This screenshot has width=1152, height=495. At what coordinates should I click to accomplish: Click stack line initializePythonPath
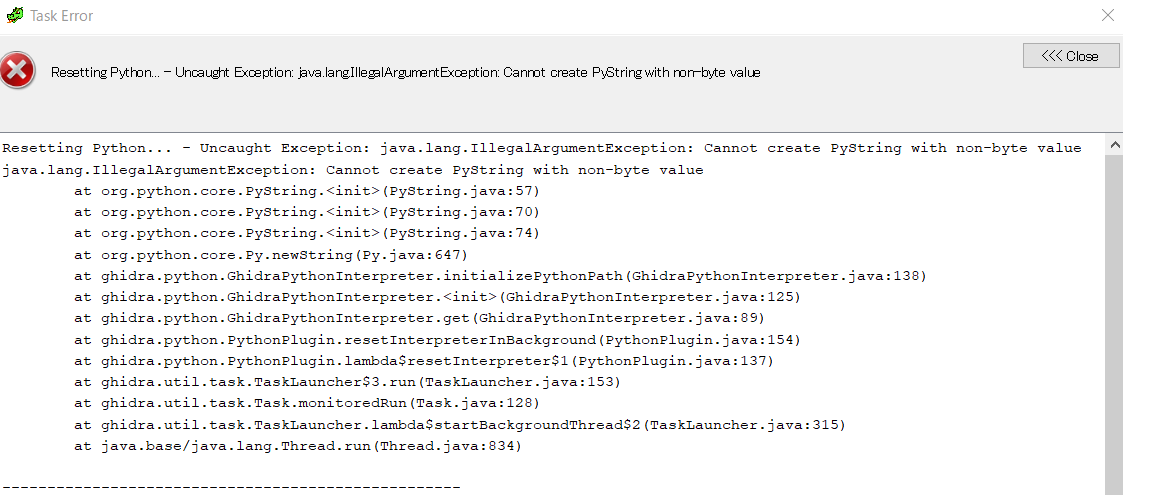coord(500,276)
